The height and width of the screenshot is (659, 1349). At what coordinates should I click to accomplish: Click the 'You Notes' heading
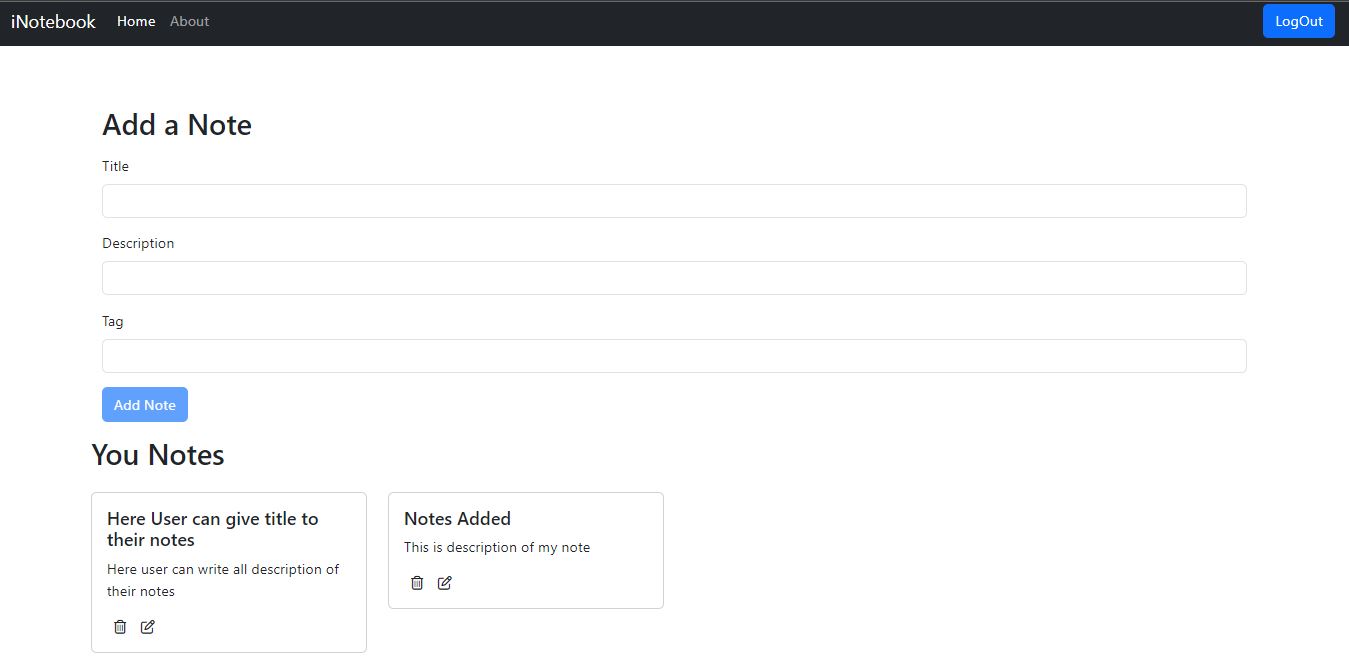pyautogui.click(x=158, y=455)
